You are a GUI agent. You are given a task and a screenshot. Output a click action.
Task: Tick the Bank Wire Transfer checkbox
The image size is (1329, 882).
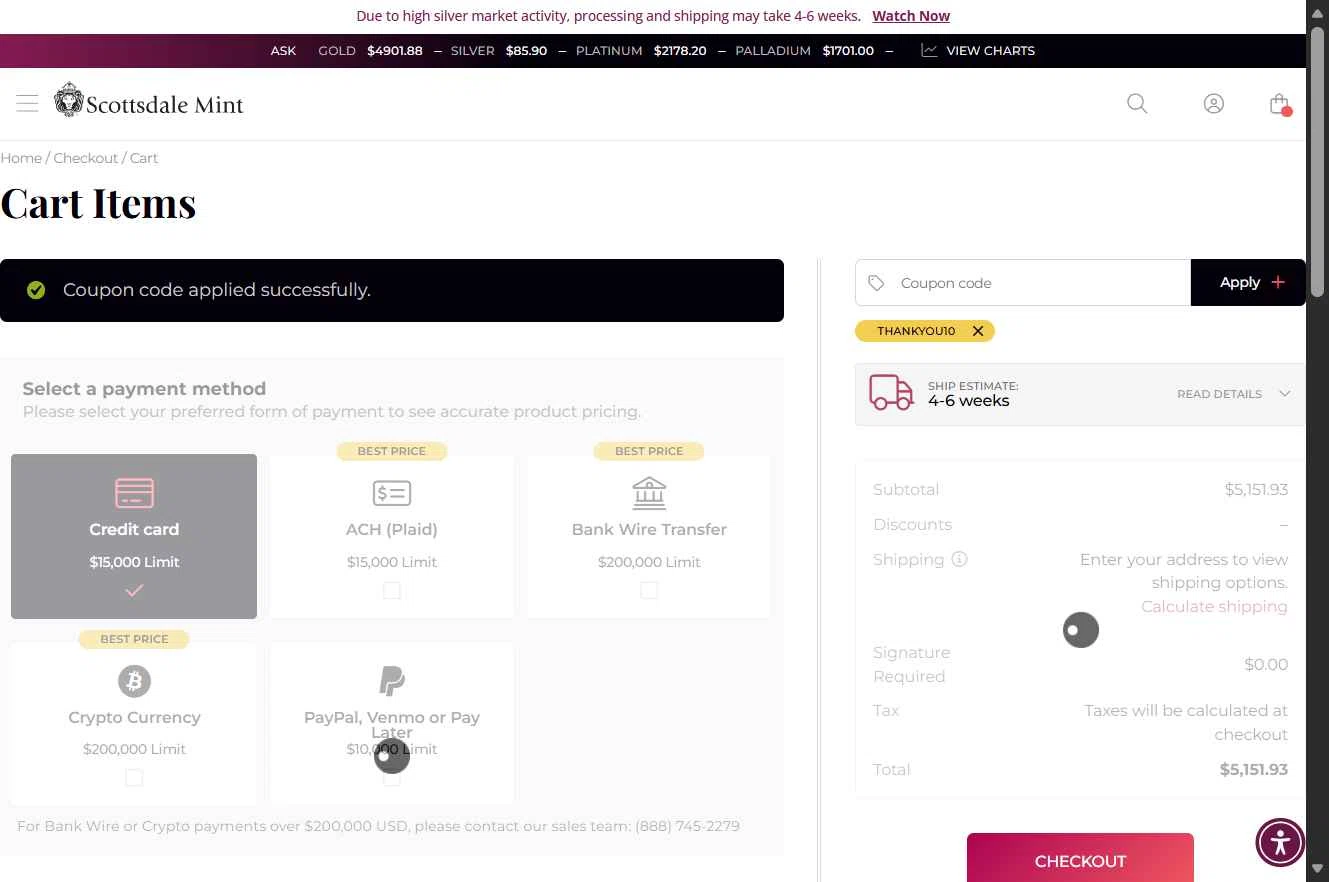[x=649, y=590]
